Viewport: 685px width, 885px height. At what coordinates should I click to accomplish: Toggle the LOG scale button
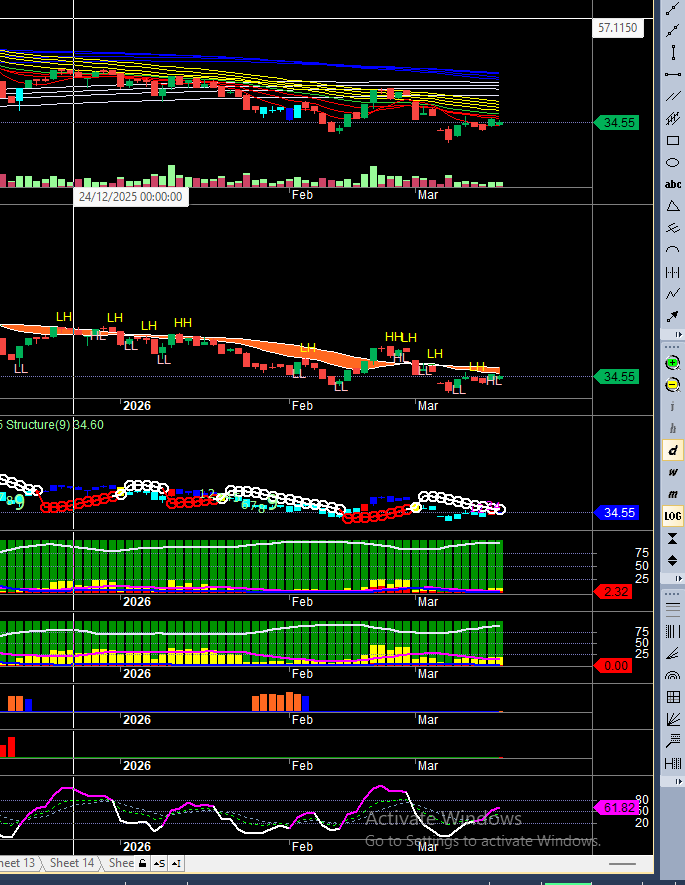pos(673,516)
